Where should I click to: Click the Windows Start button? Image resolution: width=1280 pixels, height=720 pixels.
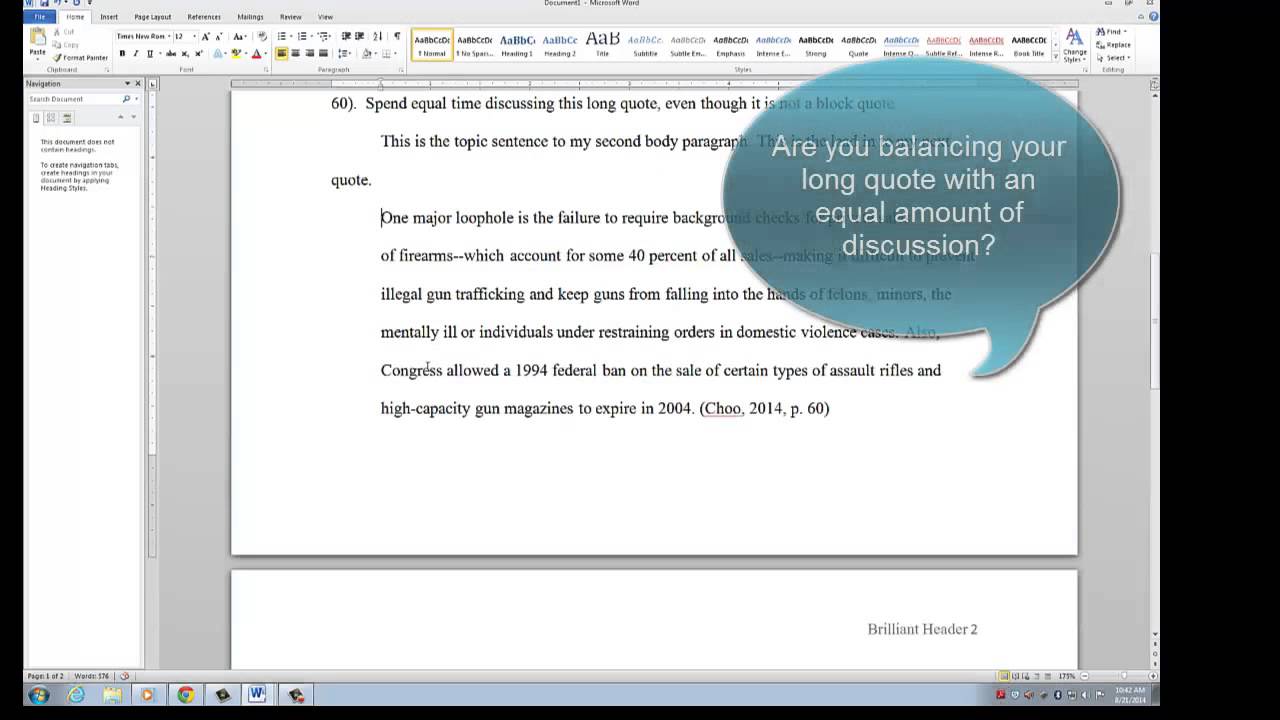pyautogui.click(x=39, y=695)
